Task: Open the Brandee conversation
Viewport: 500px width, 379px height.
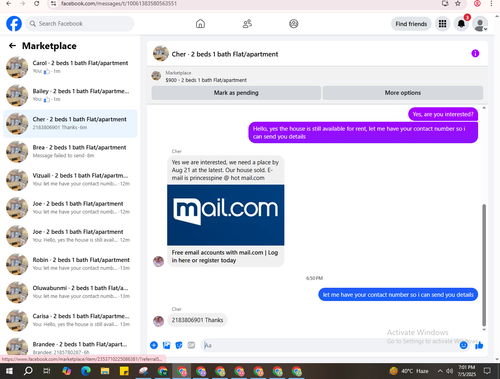Action: [70, 347]
